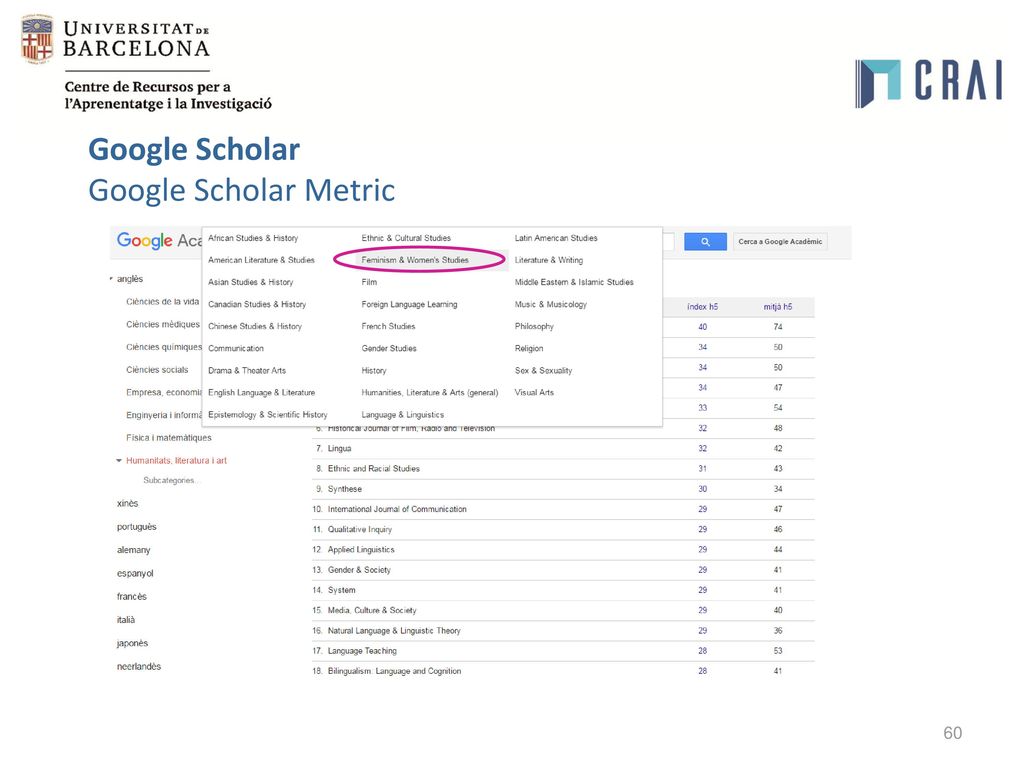
Task: Select Humanities, Literature & Arts (general)
Action: click(430, 392)
